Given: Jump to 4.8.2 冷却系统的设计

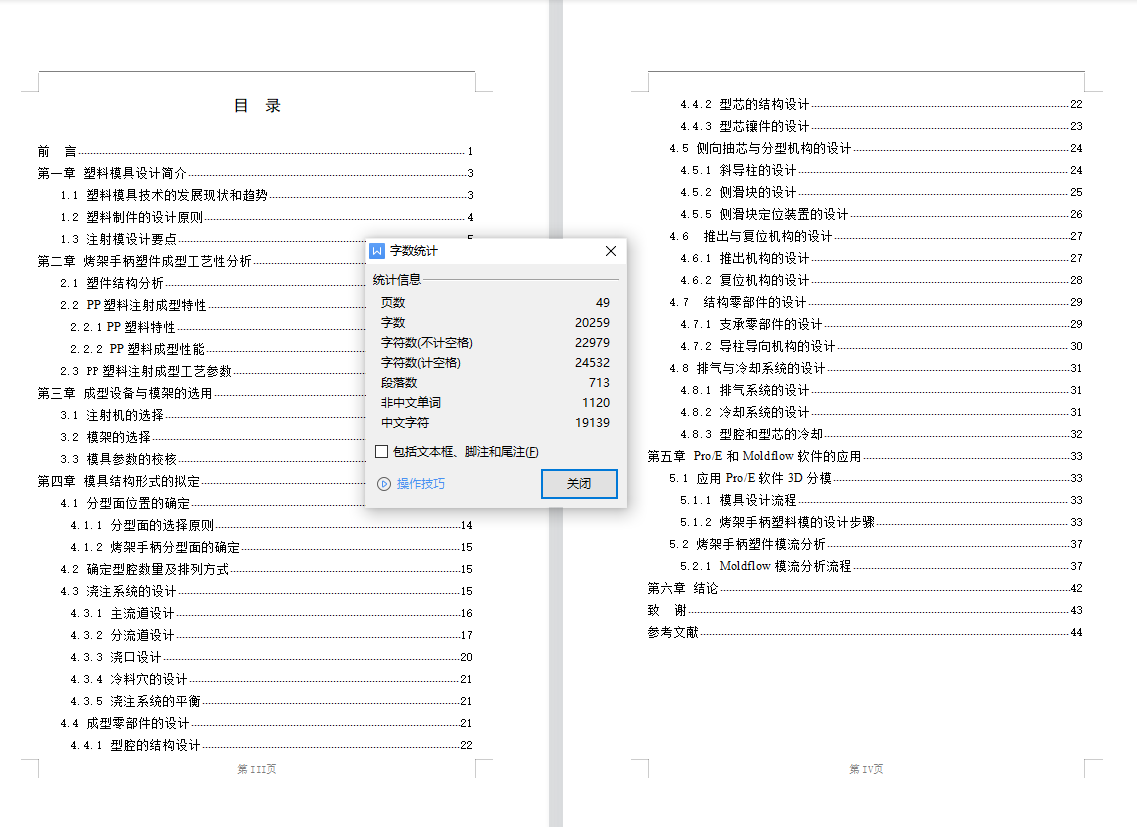Looking at the screenshot, I should 744,412.
